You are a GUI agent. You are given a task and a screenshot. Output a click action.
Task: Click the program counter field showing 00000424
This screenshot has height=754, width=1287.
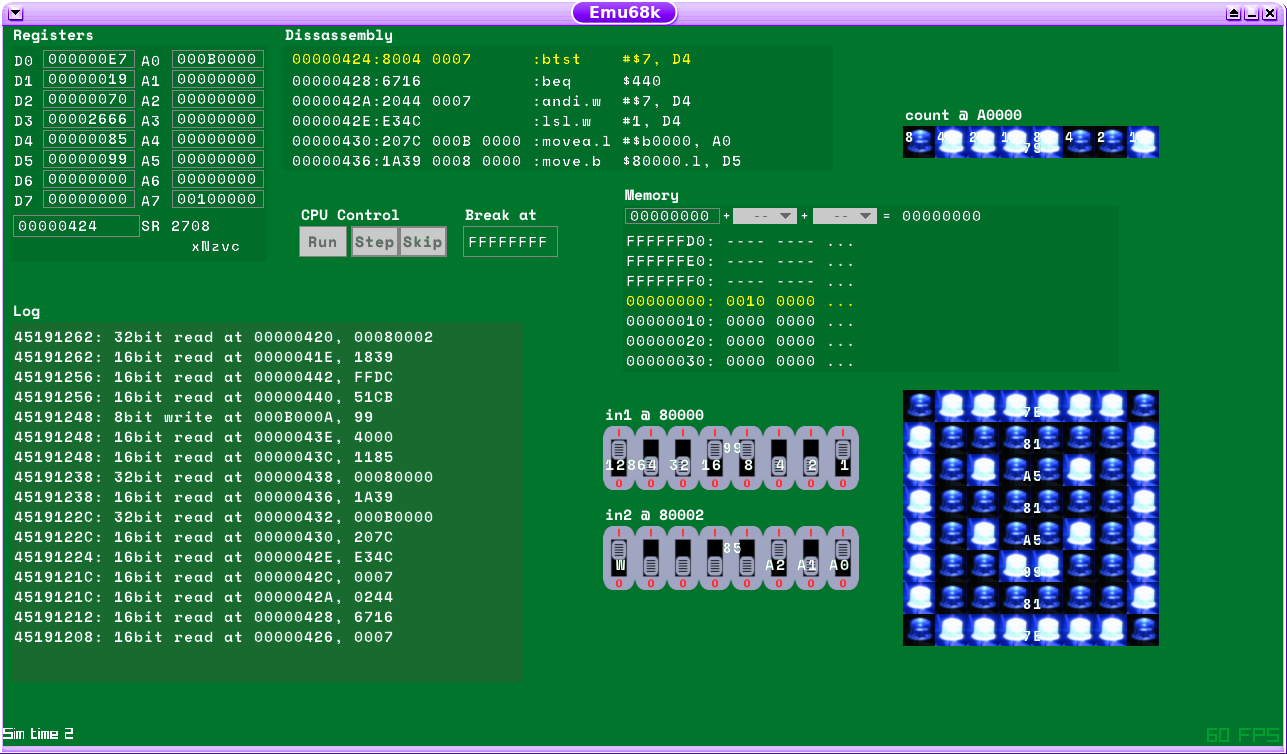coord(76,226)
